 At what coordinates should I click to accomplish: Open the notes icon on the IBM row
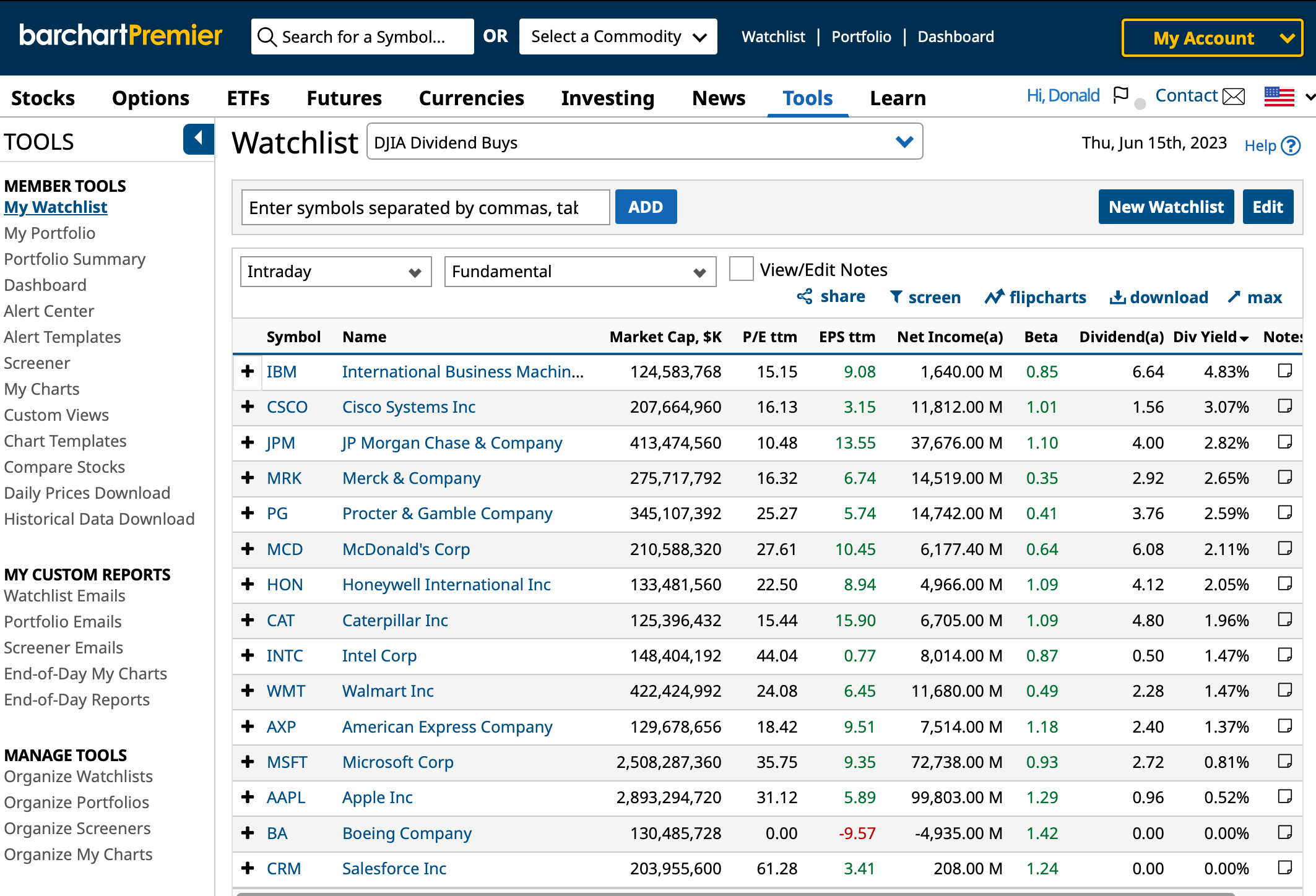pyautogui.click(x=1286, y=371)
